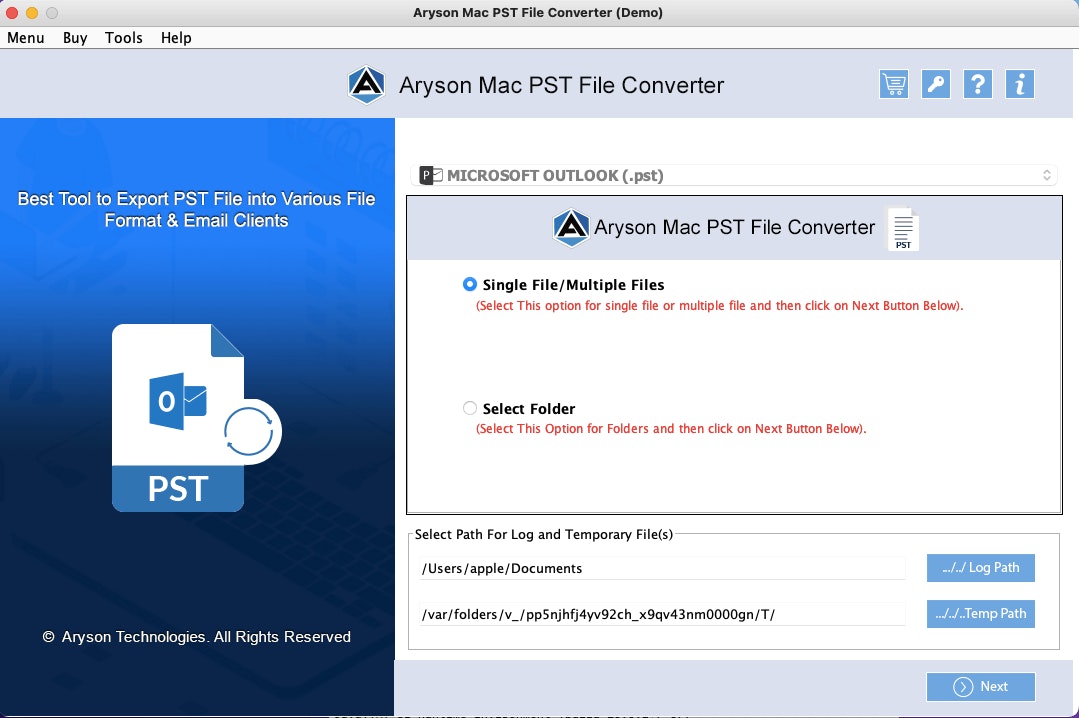The image size is (1079, 718).
Task: Click 'Select Path For Log and Temporary File(s)' label
Action: pyautogui.click(x=544, y=534)
